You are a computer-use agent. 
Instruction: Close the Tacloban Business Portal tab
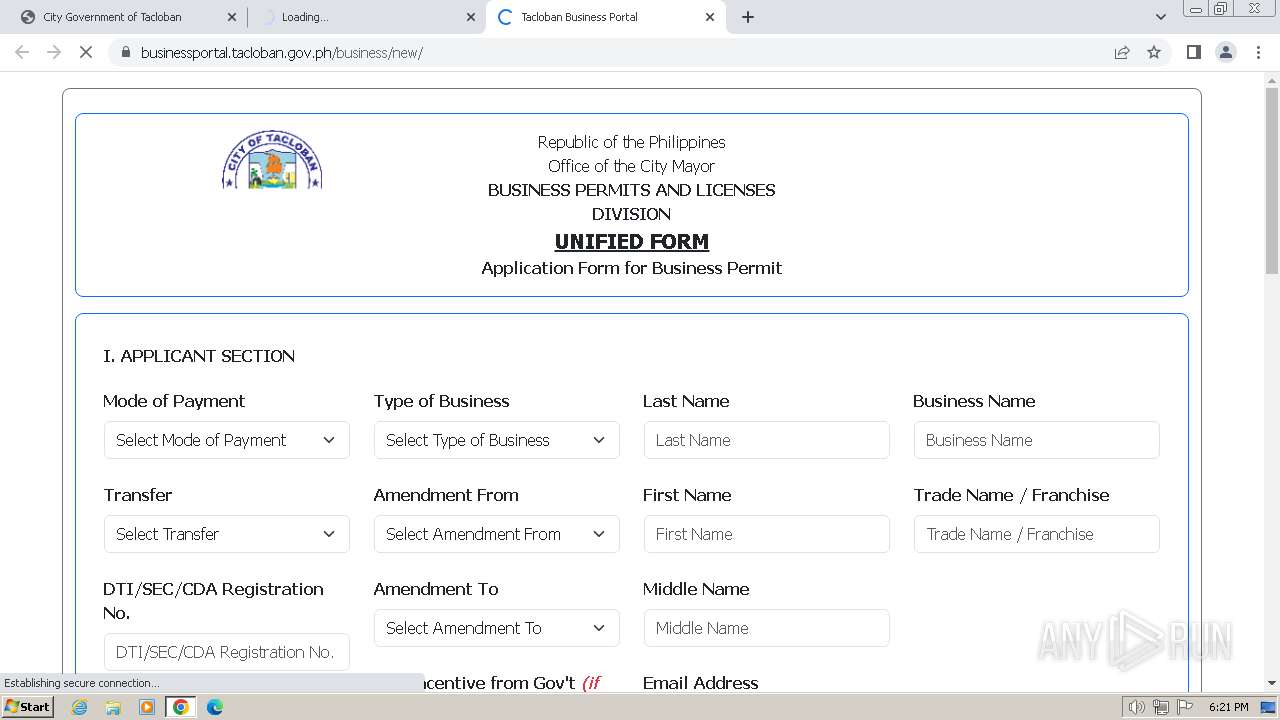tap(710, 17)
